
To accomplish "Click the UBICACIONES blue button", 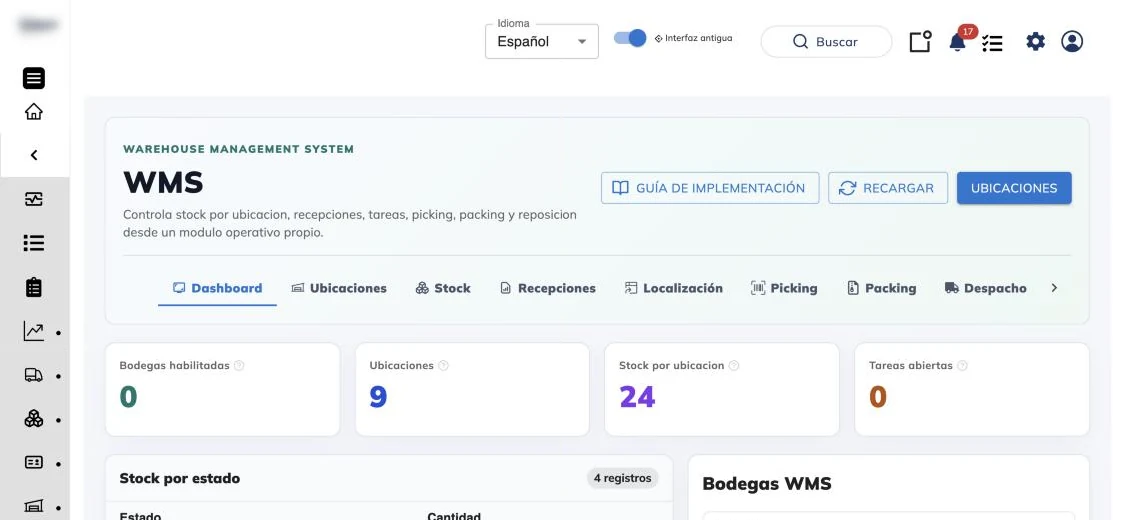I will coord(1014,188).
